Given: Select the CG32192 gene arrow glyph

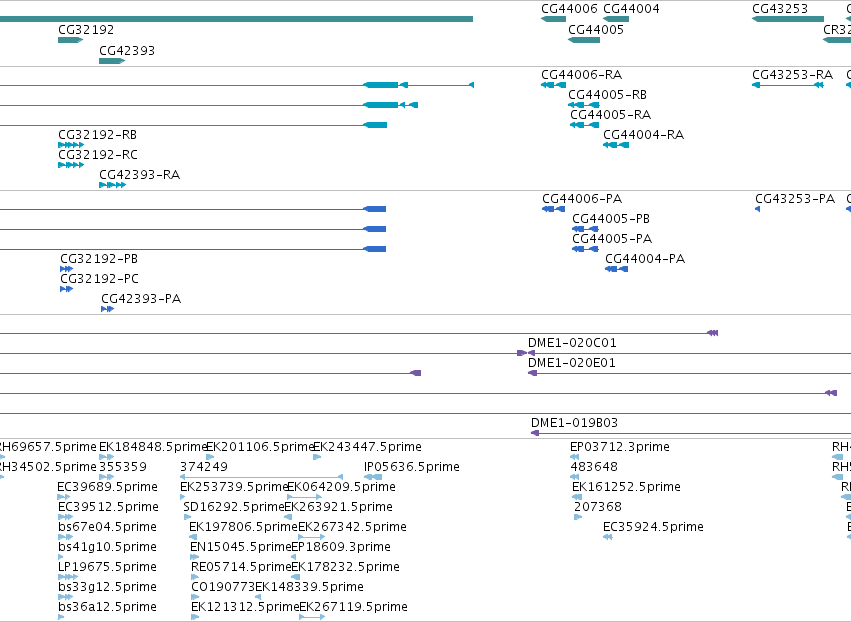Looking at the screenshot, I should click(71, 40).
